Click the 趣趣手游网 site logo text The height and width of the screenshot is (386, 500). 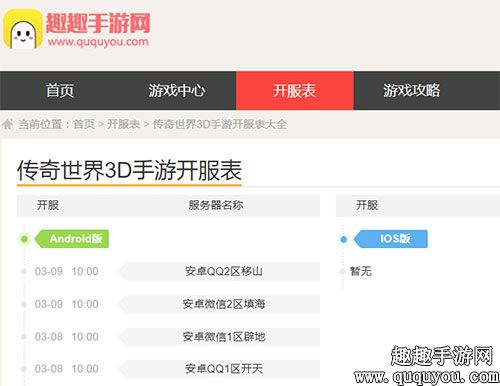pyautogui.click(x=98, y=23)
